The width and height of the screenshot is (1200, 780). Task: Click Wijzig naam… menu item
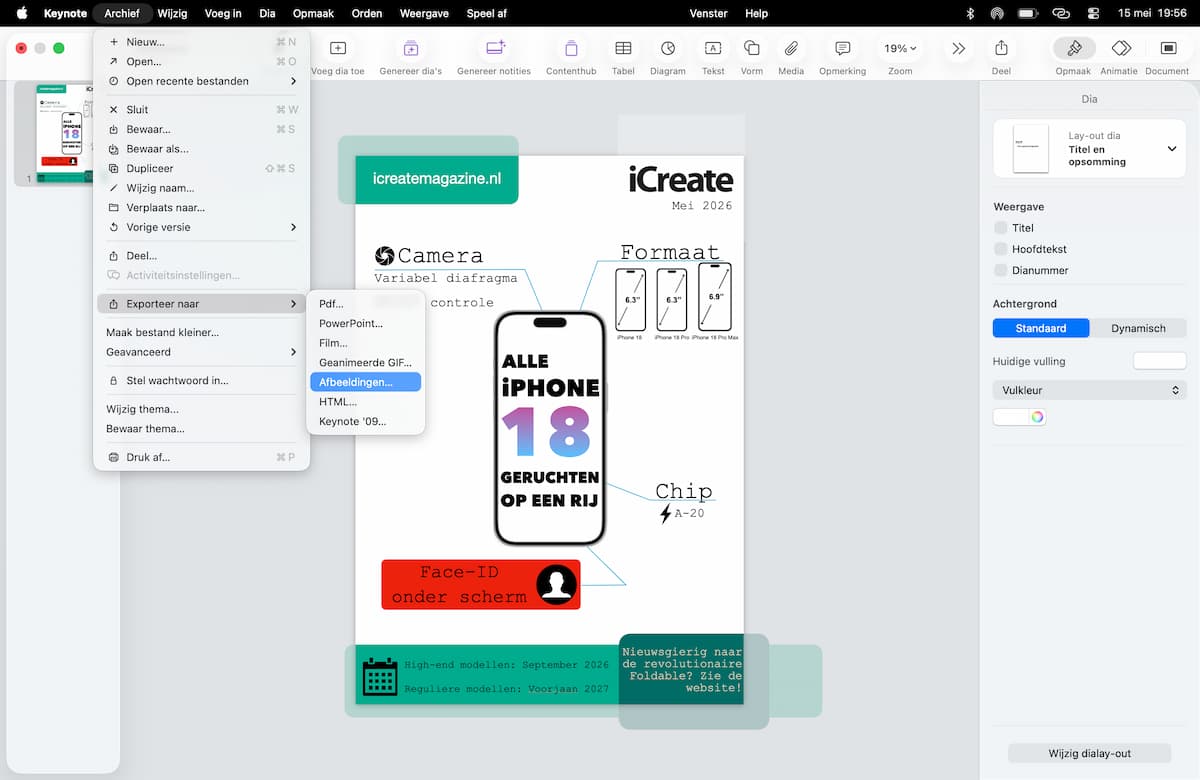(202, 188)
